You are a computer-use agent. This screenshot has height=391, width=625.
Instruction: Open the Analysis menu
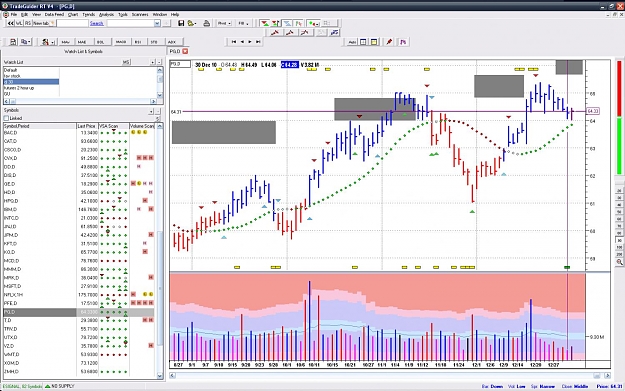tap(106, 14)
